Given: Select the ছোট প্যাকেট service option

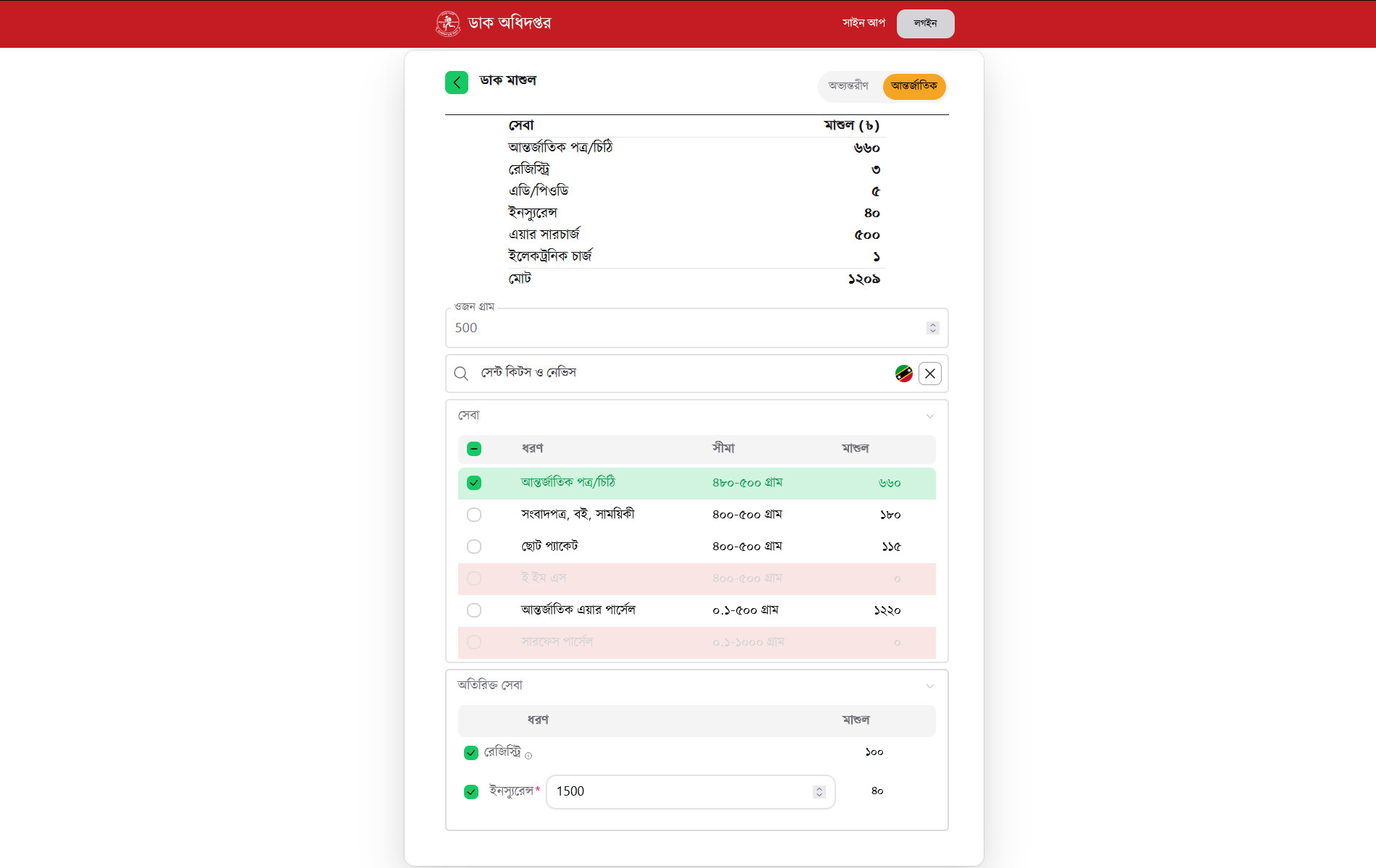Looking at the screenshot, I should point(474,547).
